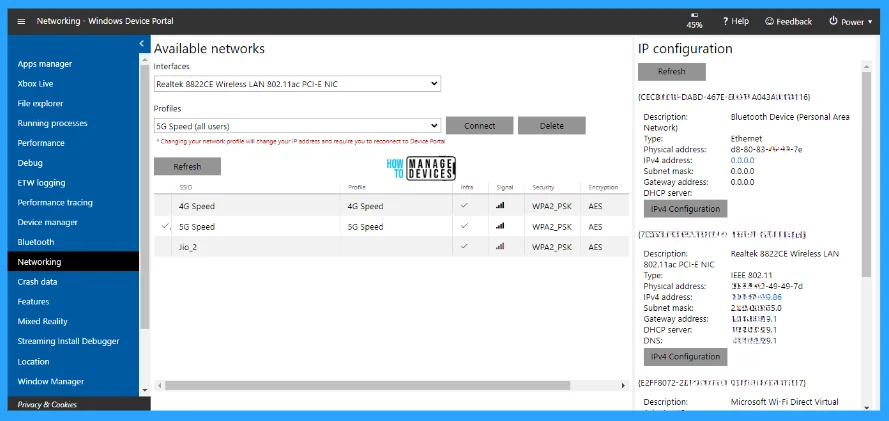Click the Profile column header
The width and height of the screenshot is (889, 421).
[357, 188]
